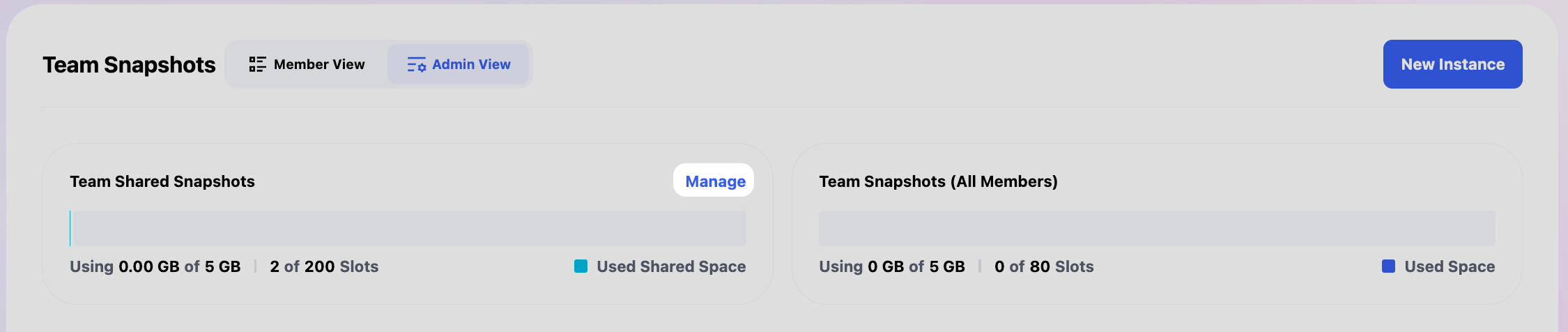Click the Member View list icon
The height and width of the screenshot is (332, 1568).
click(x=257, y=64)
